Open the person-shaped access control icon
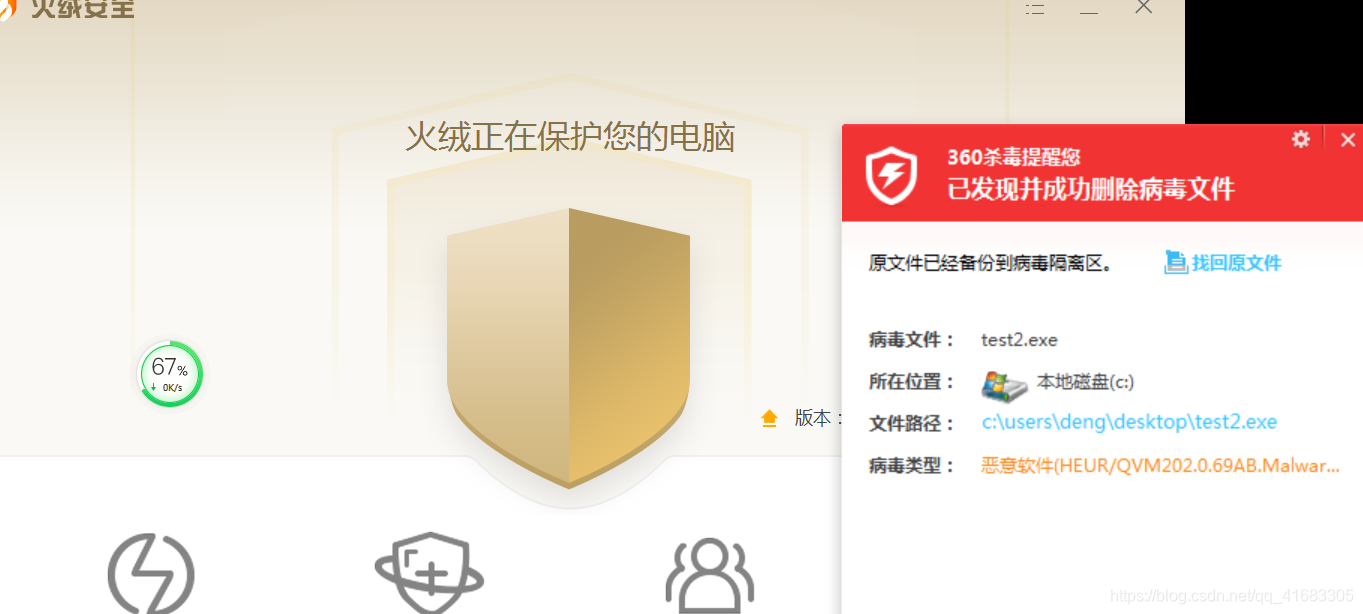 pos(709,576)
